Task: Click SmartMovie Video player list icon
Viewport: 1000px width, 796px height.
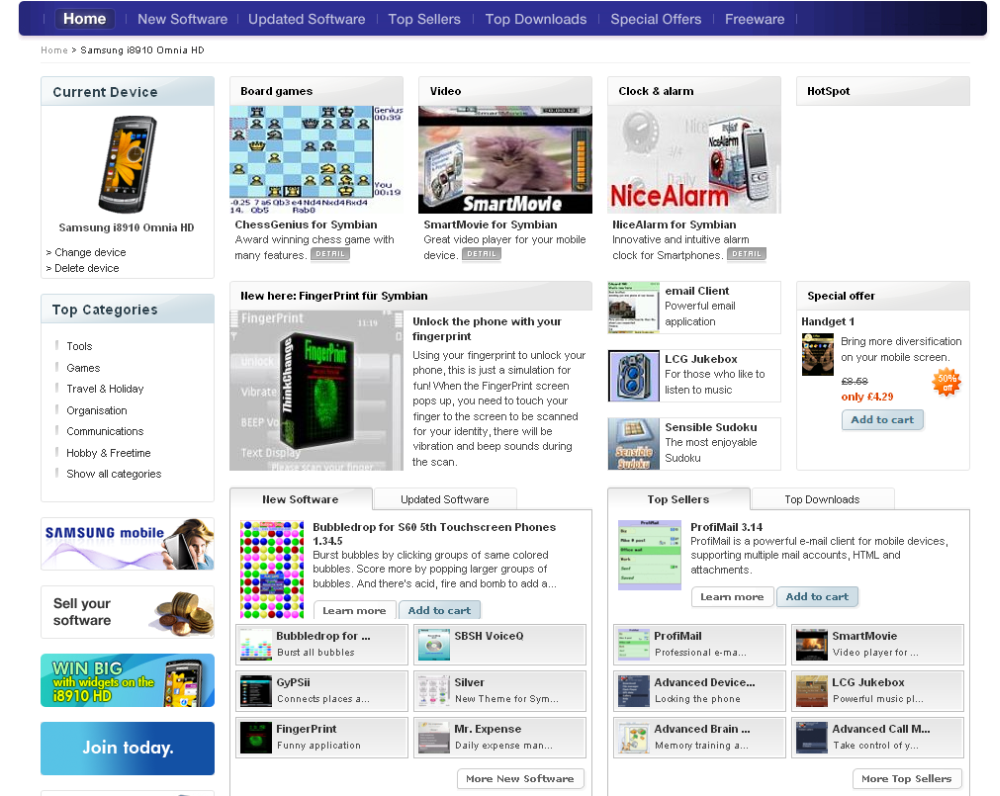Action: coord(812,645)
